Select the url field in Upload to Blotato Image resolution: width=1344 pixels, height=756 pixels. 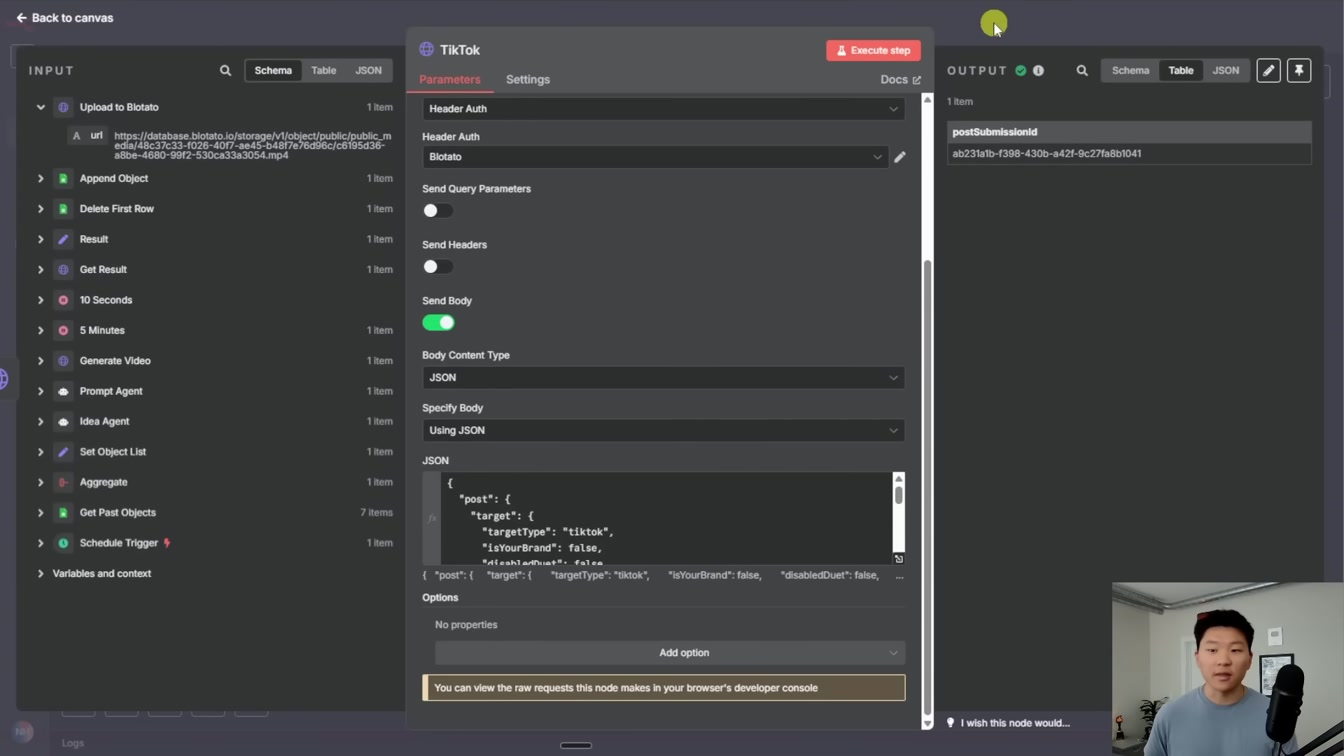[87, 135]
